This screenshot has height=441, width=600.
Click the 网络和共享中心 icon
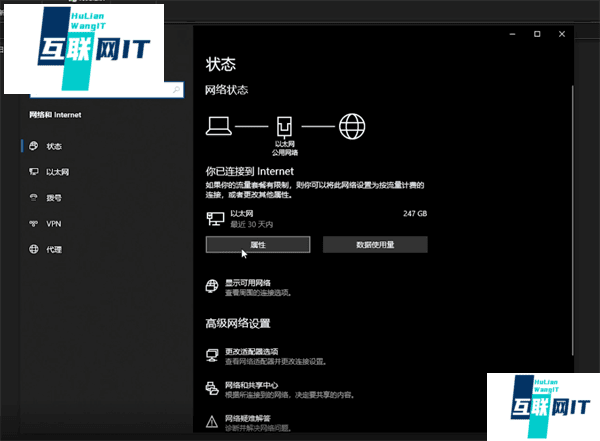pos(211,388)
